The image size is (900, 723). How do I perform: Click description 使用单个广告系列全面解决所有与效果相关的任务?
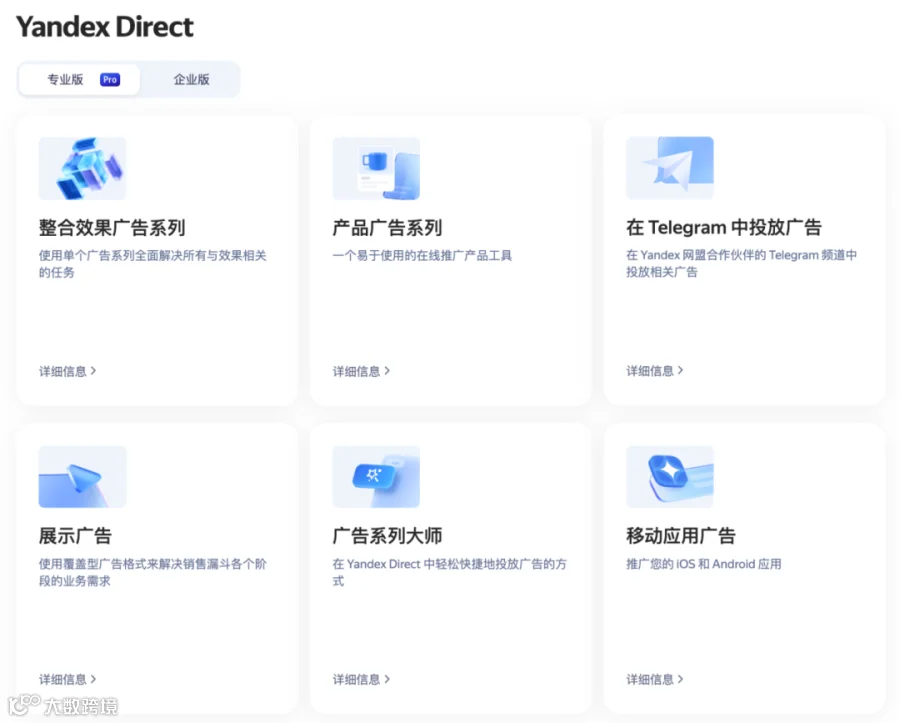click(x=153, y=264)
